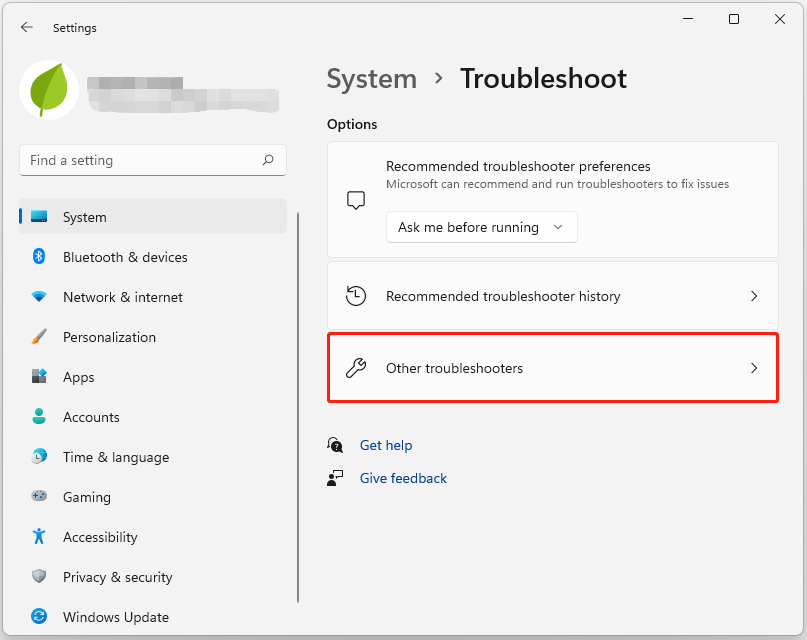Viewport: 807px width, 640px height.
Task: Open Privacy & security settings
Action: pyautogui.click(x=153, y=577)
